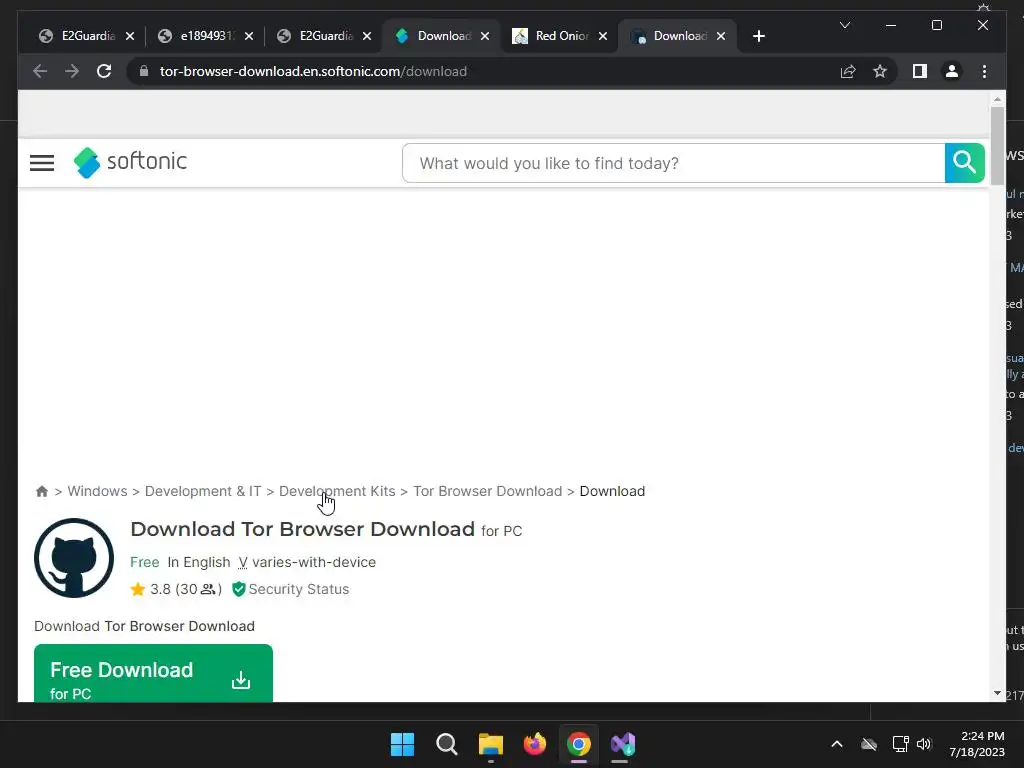Open the Softonic hamburger menu
This screenshot has height=768, width=1024.
click(42, 163)
